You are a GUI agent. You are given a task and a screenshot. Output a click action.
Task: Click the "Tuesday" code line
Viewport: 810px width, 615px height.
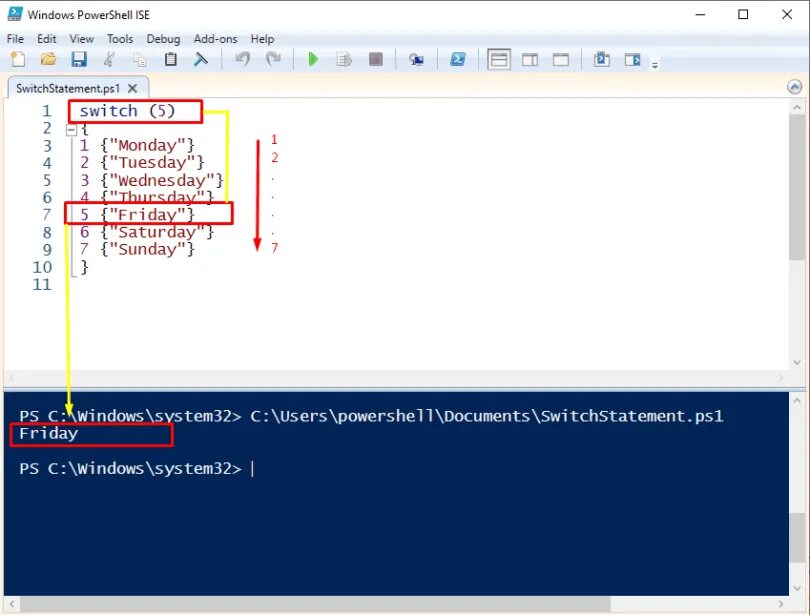tap(142, 163)
